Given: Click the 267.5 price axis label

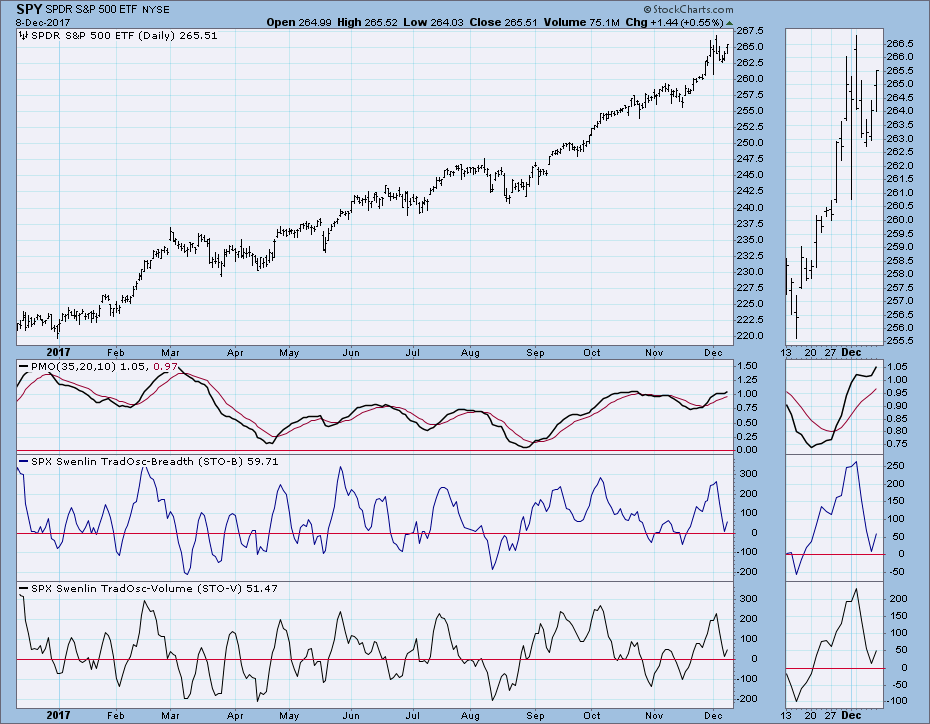Looking at the screenshot, I should click(750, 30).
